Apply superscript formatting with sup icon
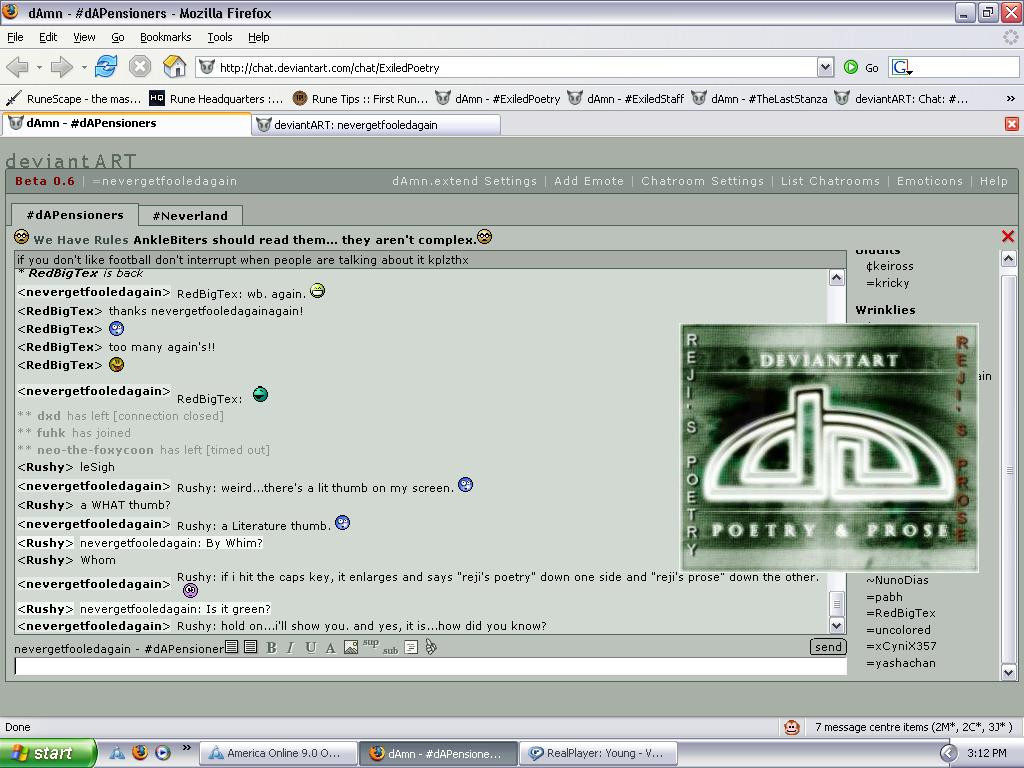 370,643
